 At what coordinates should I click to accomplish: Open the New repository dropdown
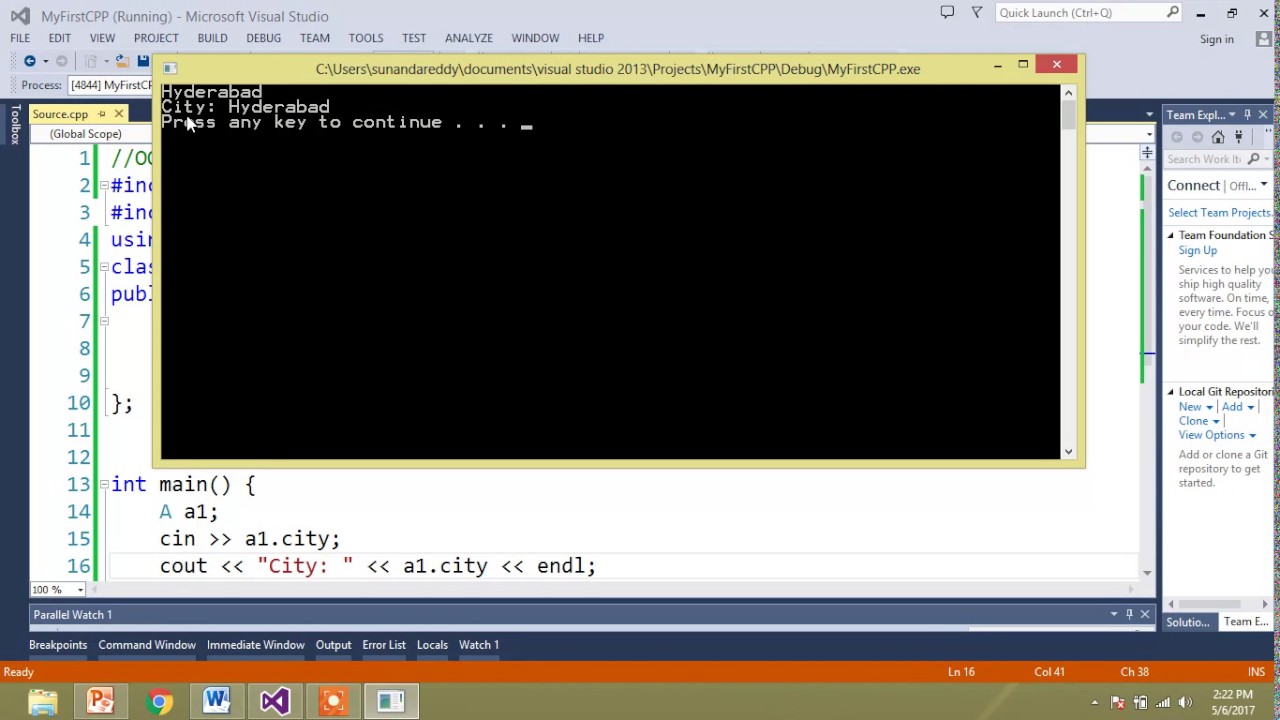coord(1195,407)
